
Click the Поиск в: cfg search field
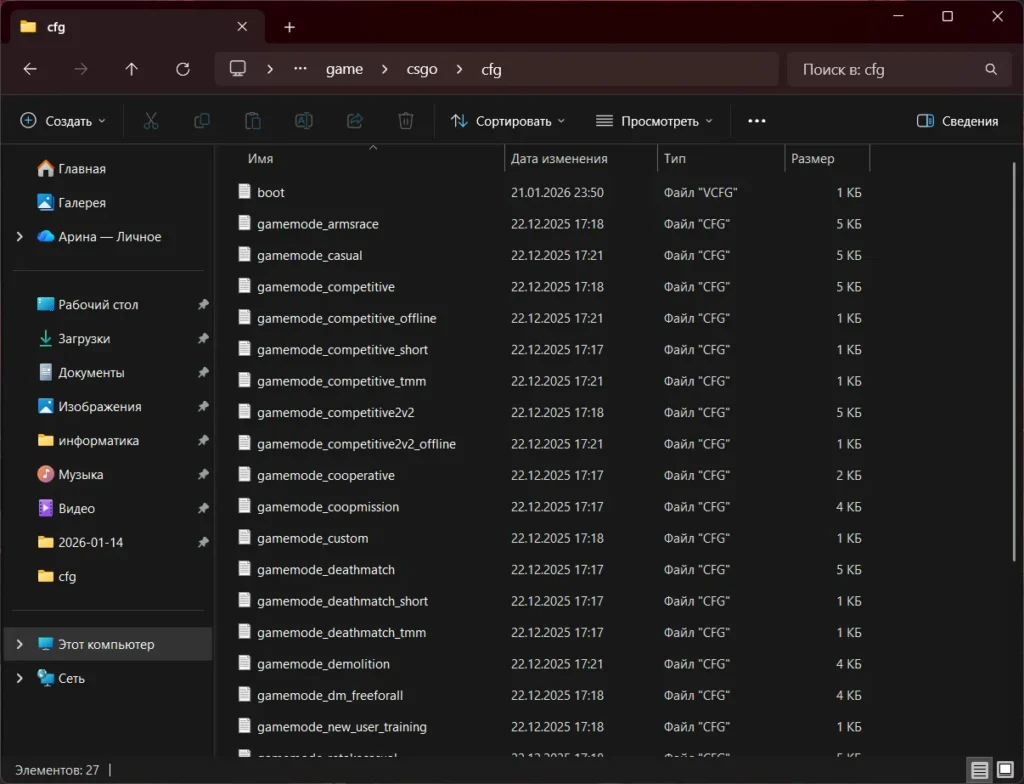coord(885,69)
